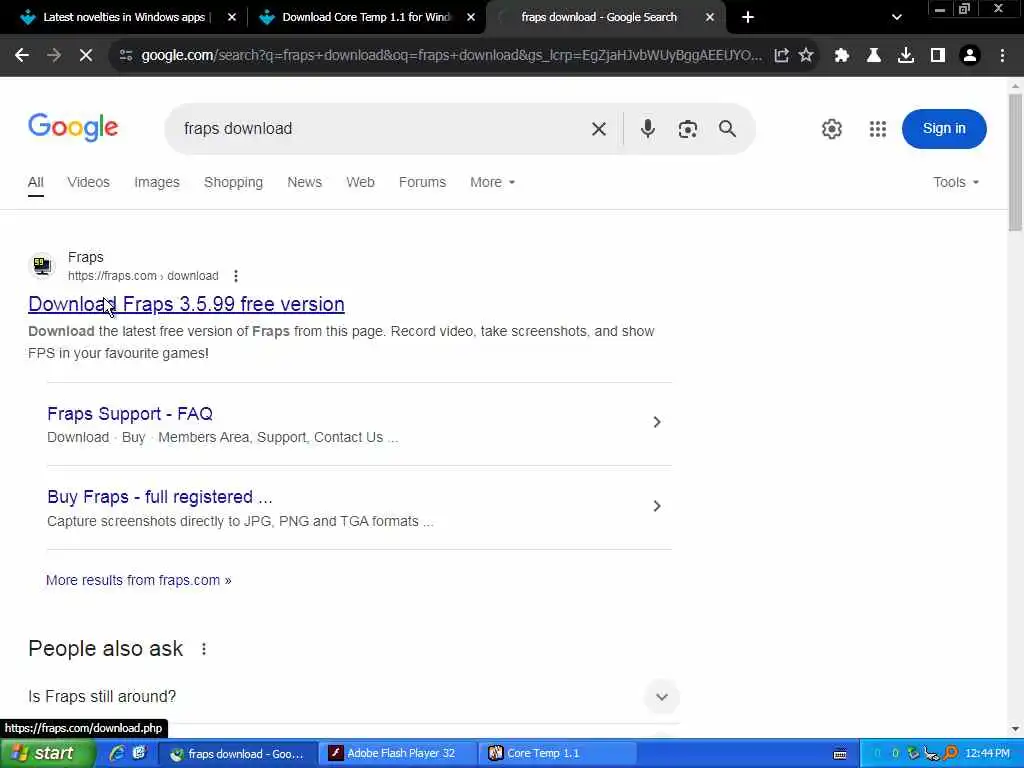The width and height of the screenshot is (1024, 768).
Task: Click the Sign in button
Action: [x=944, y=129]
